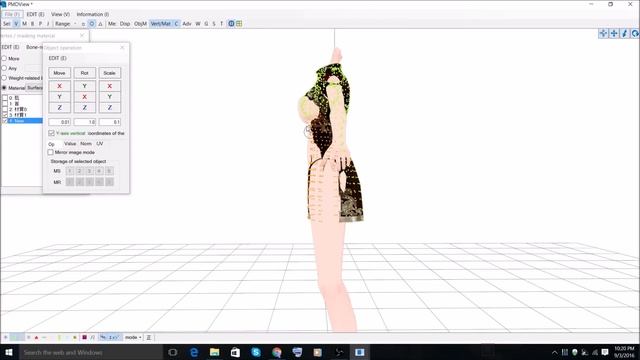
Task: Toggle checkbox for material 0
Action: [5, 98]
